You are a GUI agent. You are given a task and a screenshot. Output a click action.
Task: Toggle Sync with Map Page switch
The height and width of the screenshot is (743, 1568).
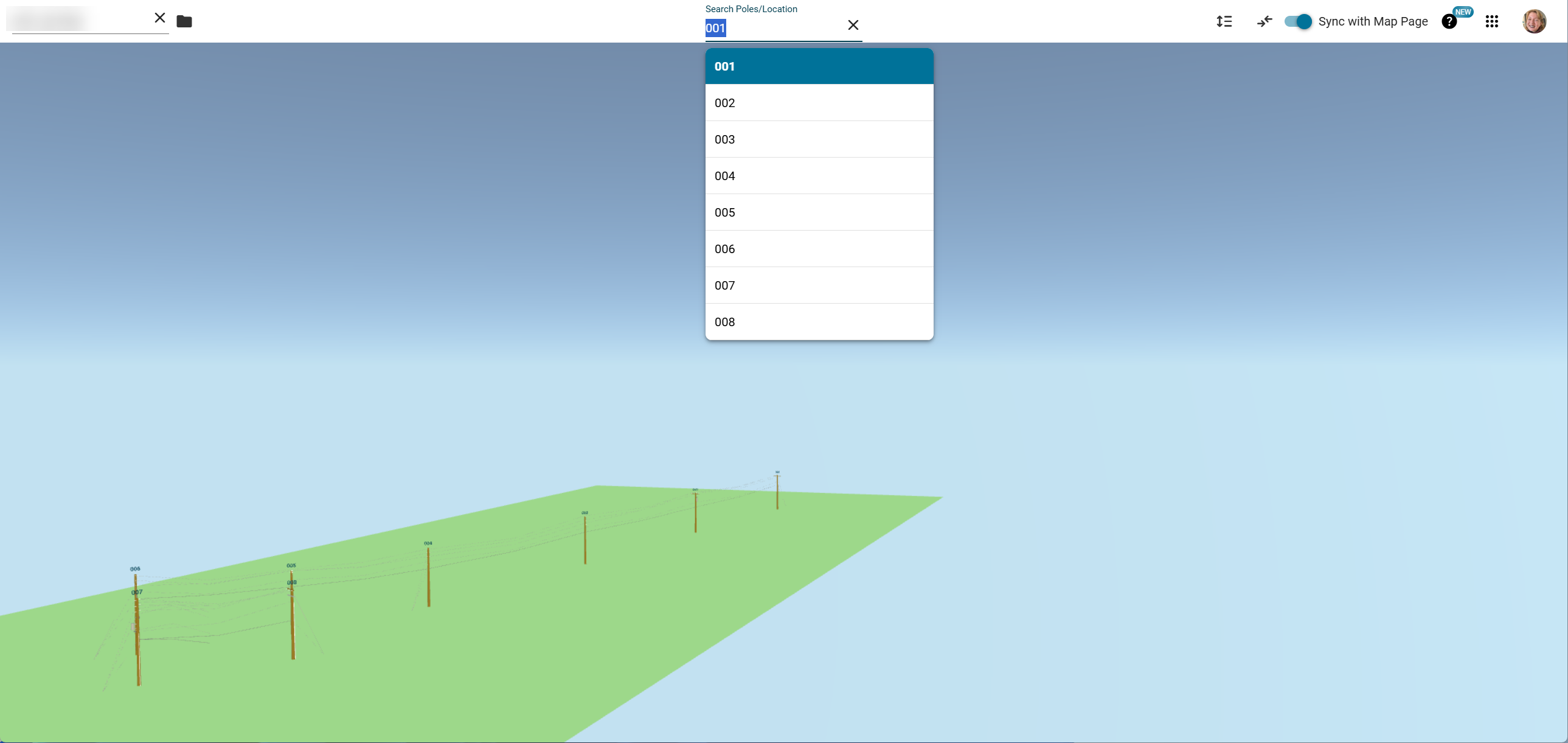point(1298,21)
